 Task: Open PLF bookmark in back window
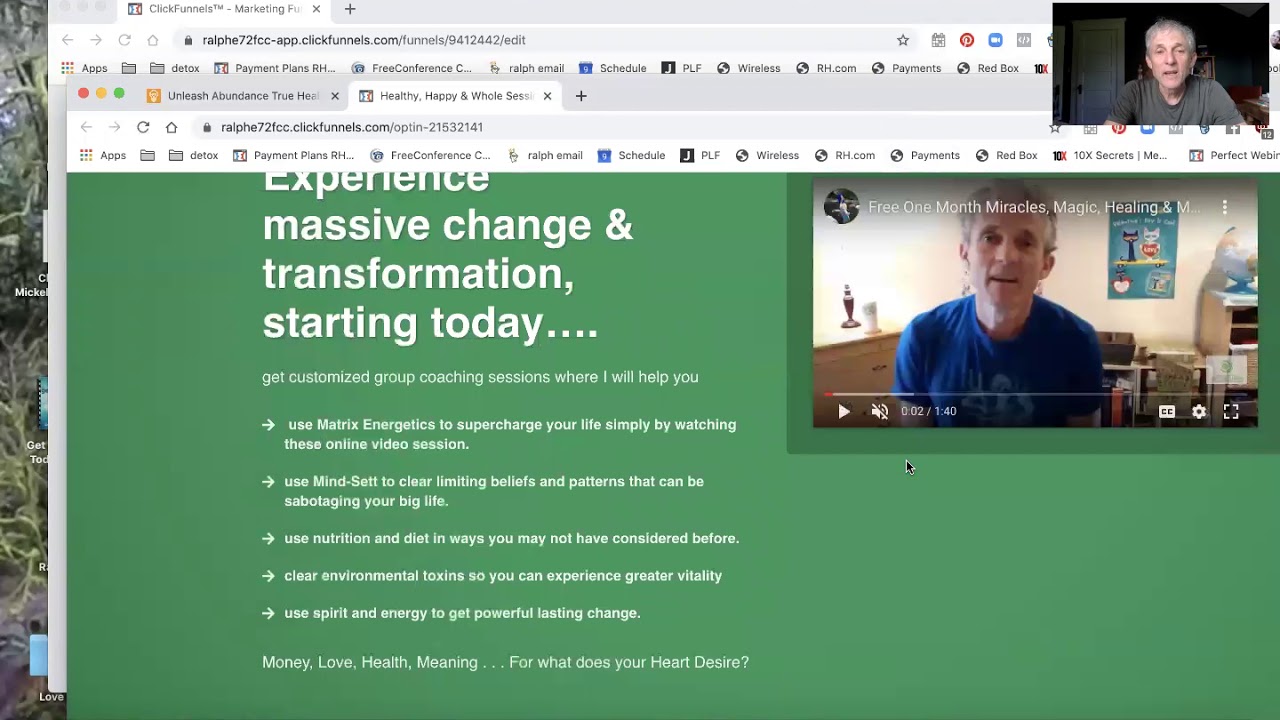tap(681, 68)
